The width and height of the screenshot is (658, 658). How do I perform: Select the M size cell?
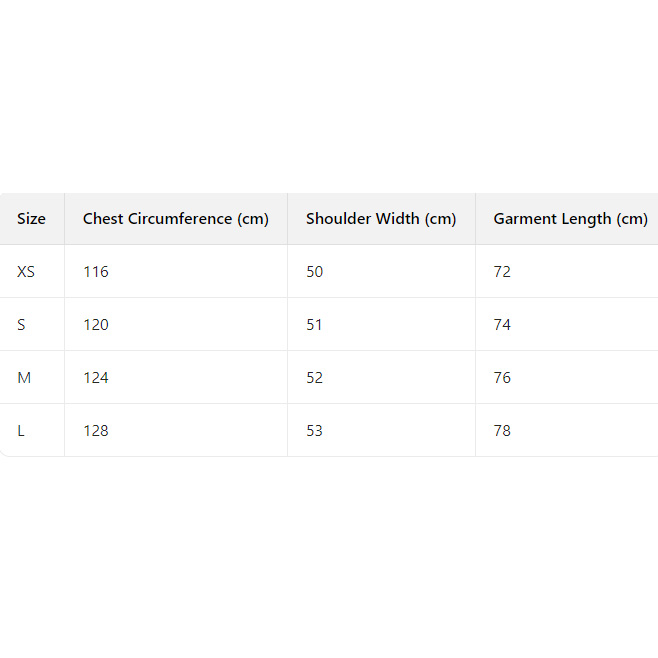tap(24, 378)
